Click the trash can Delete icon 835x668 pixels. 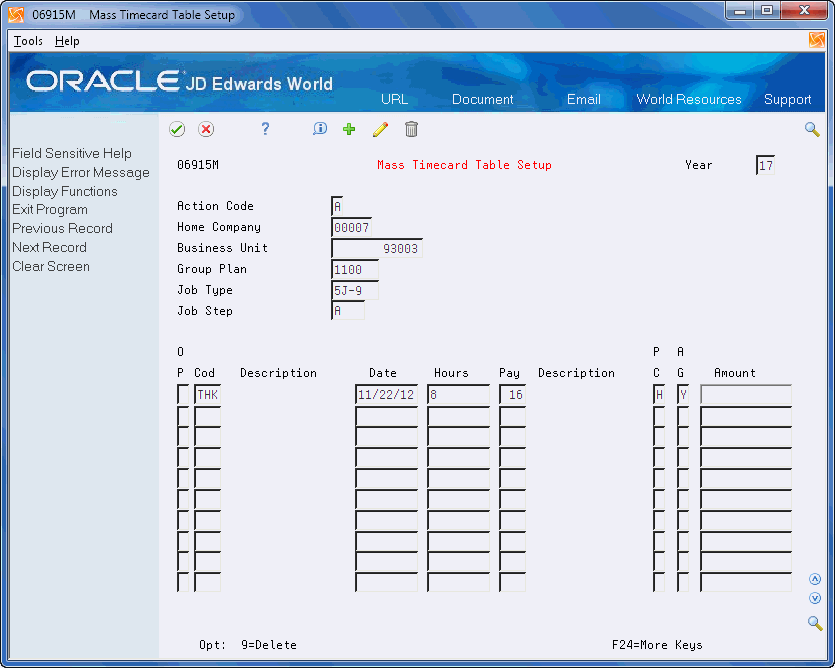coord(411,129)
